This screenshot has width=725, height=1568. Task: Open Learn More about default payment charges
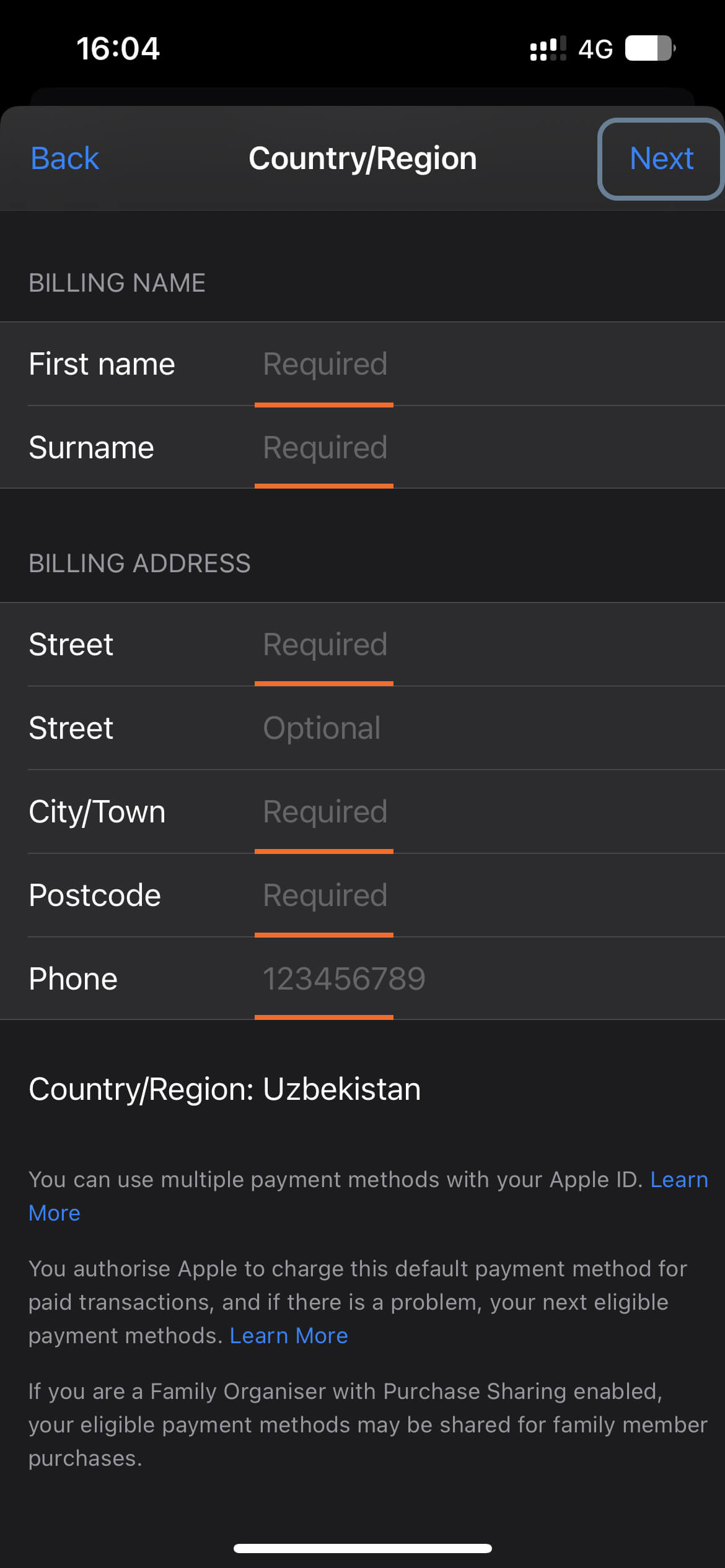pos(289,1336)
